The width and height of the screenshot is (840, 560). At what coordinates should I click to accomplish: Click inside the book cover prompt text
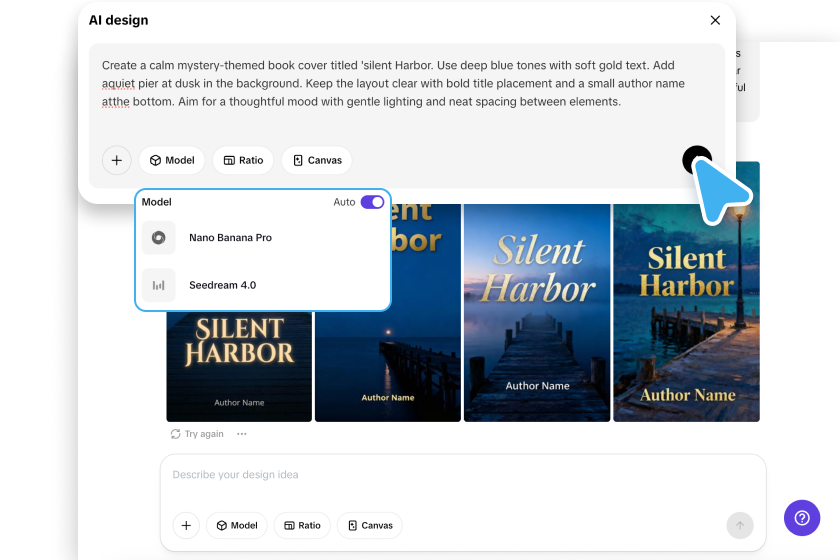(x=393, y=84)
